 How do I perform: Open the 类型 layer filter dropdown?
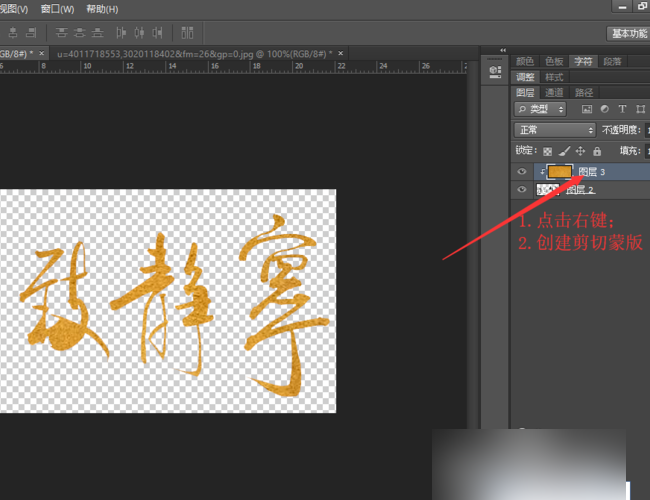pos(540,109)
